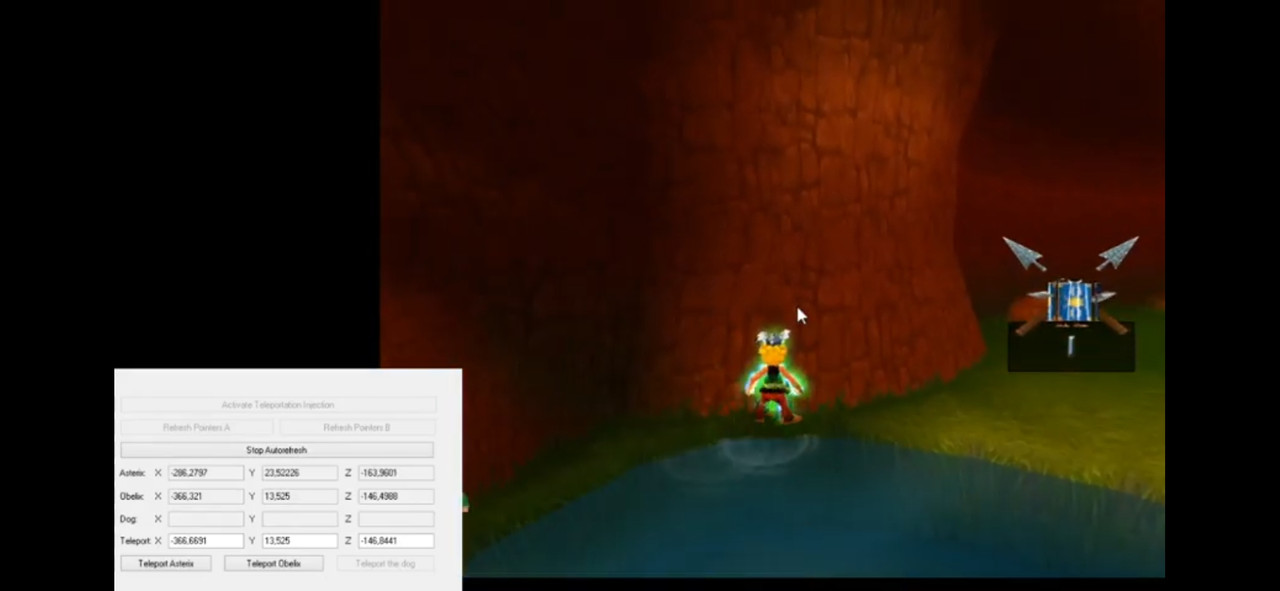
Task: Click the Refresh Pointers A button
Action: (x=196, y=427)
